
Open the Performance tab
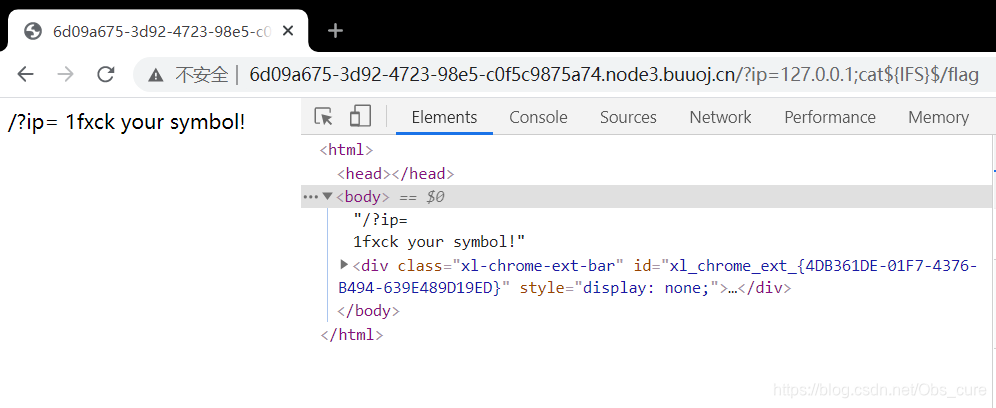(x=830, y=117)
